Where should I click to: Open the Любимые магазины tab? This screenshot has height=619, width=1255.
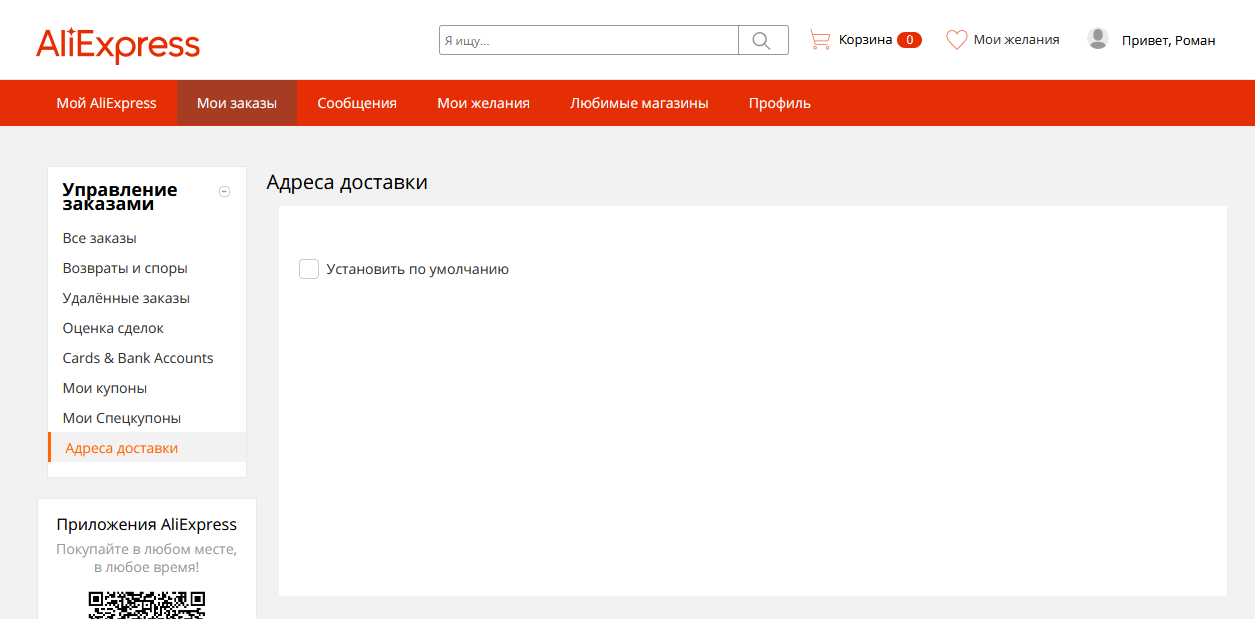click(x=639, y=103)
